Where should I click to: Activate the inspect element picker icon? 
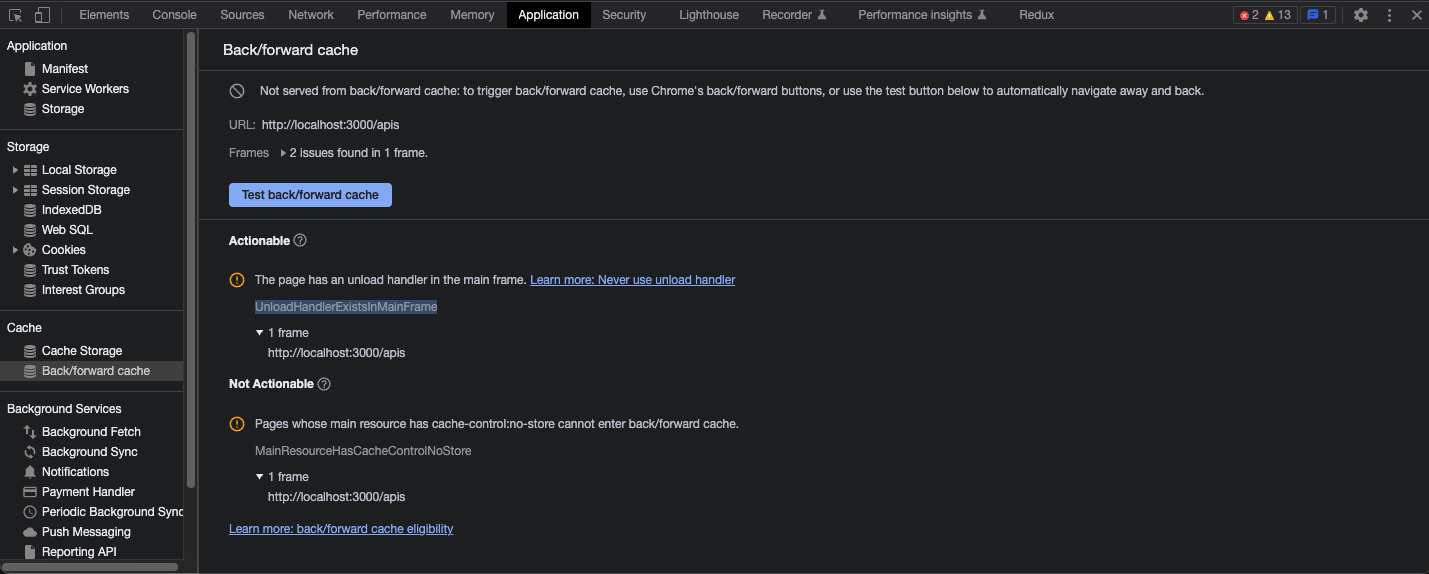[16, 15]
